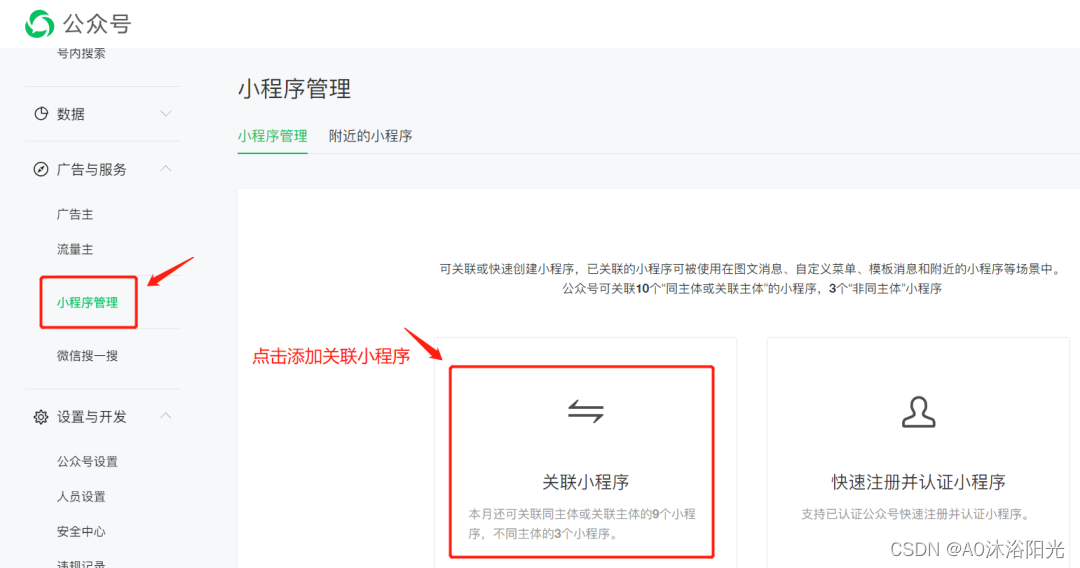
Task: Click the 数据 menu label
Action: click(71, 114)
